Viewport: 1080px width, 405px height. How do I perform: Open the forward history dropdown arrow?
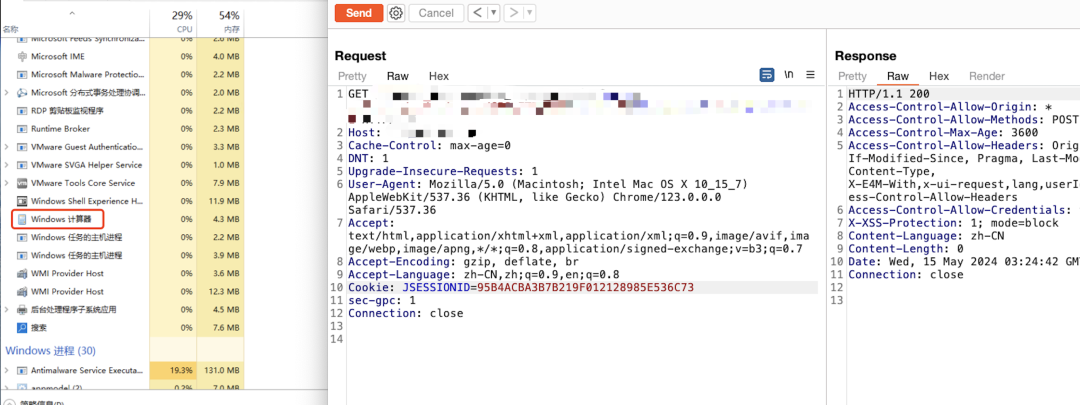529,13
